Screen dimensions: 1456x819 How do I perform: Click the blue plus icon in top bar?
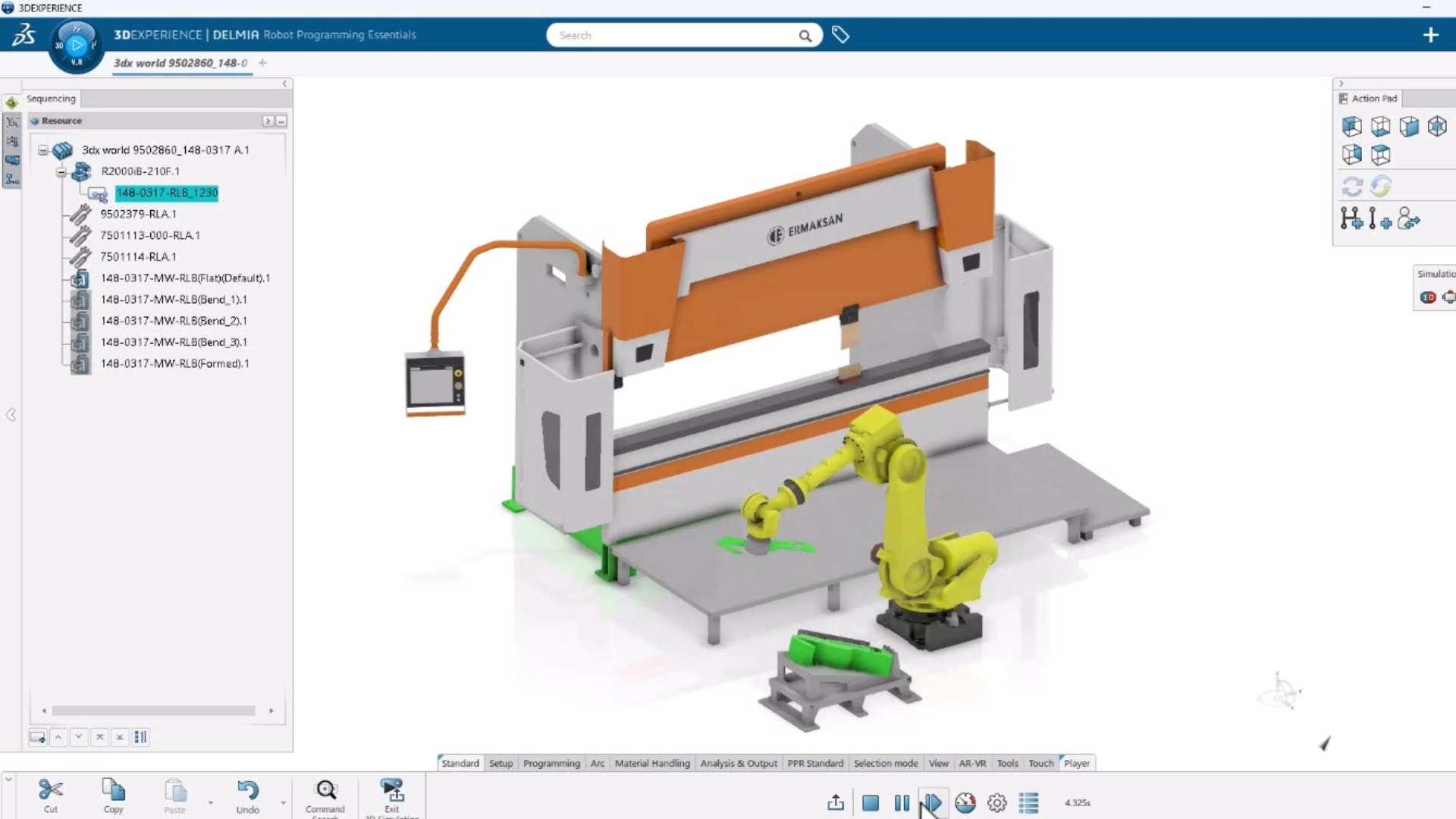pyautogui.click(x=1430, y=35)
